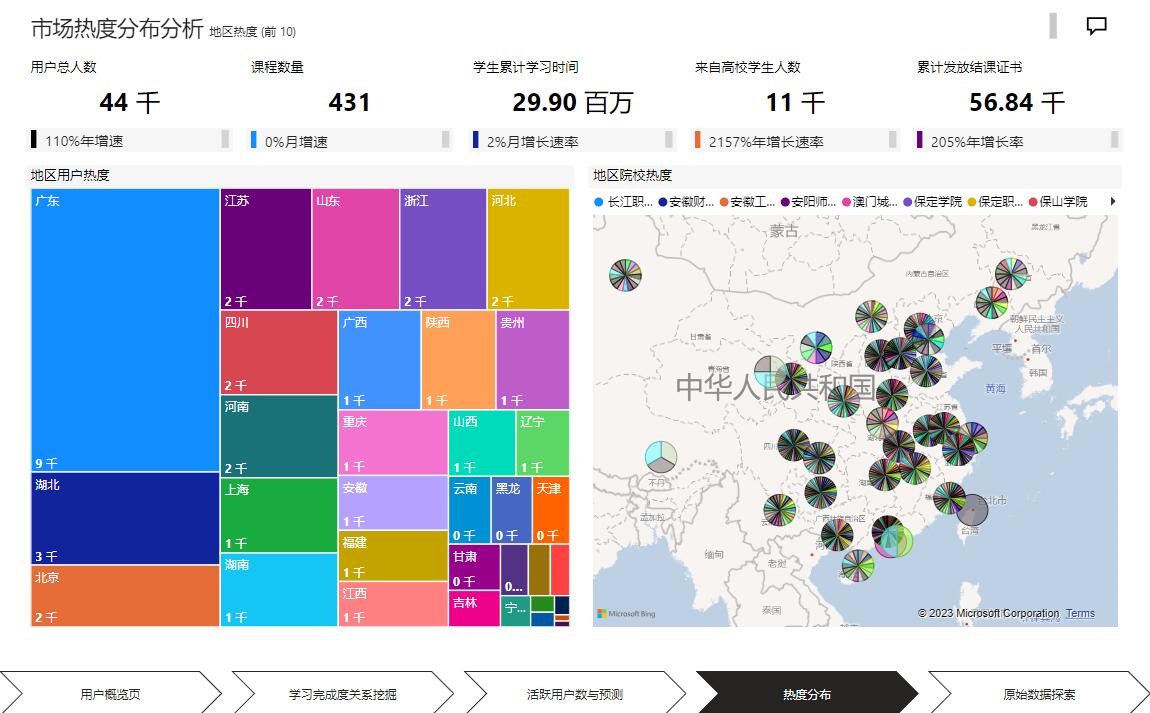Open the Terms link on map
1150x713 pixels.
(1080, 613)
